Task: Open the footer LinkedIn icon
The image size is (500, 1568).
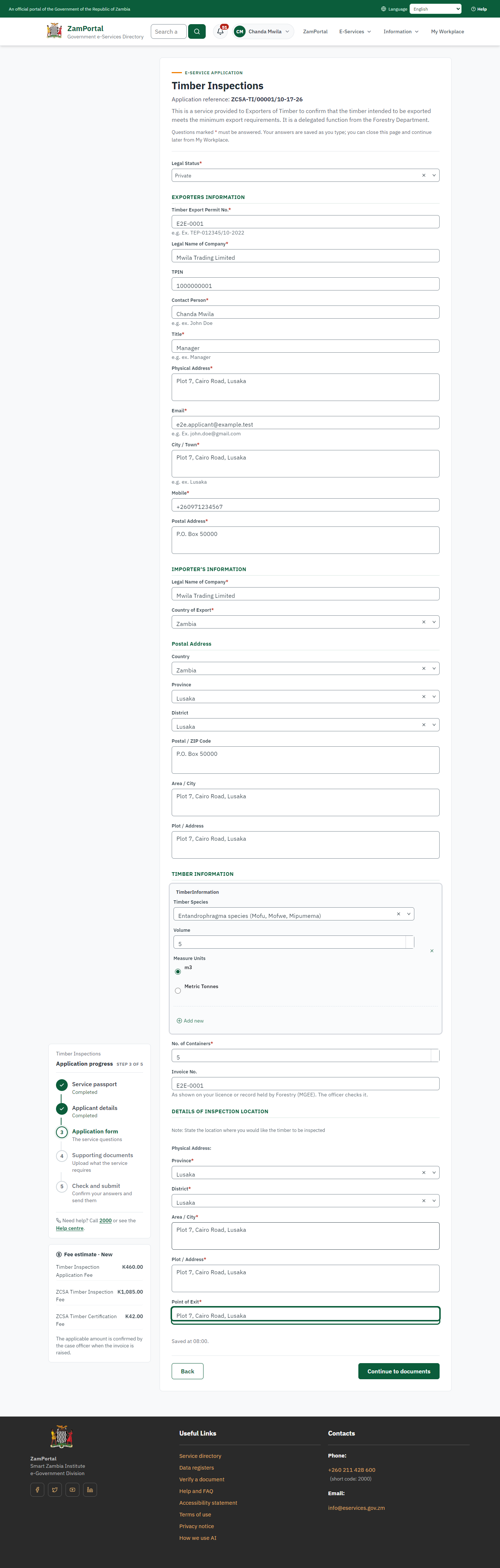Action: tap(90, 1489)
